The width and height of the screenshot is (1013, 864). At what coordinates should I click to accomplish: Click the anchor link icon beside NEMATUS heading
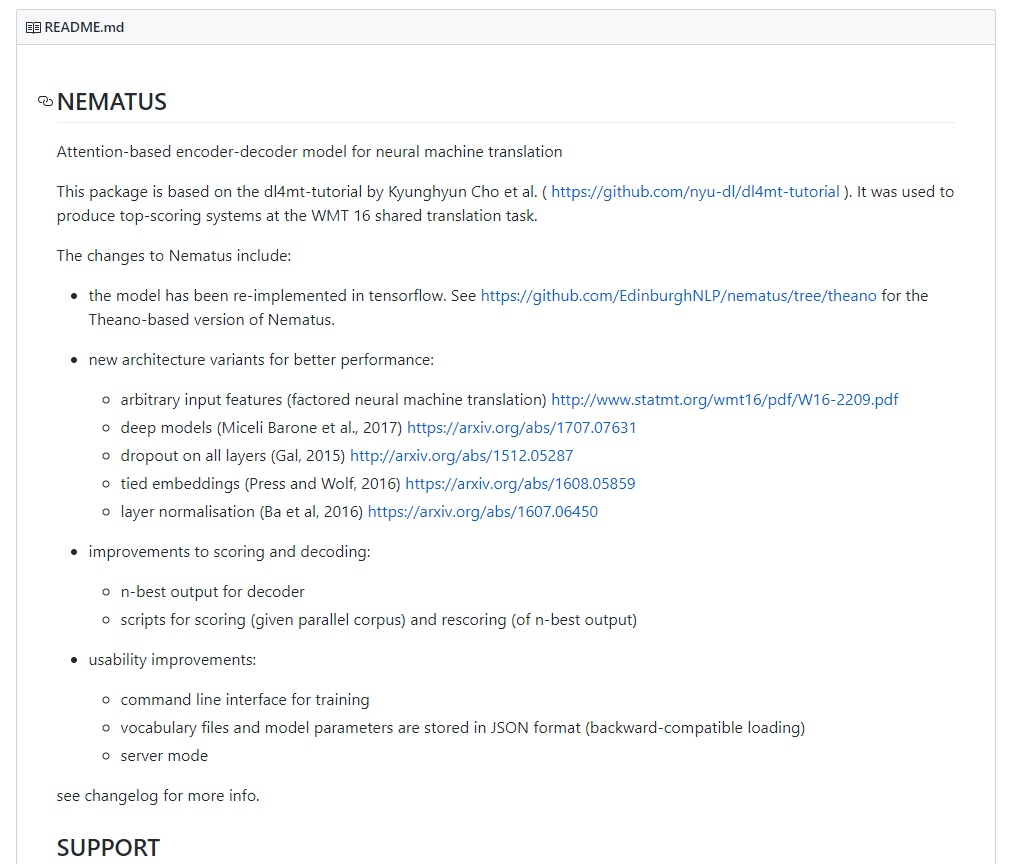45,101
